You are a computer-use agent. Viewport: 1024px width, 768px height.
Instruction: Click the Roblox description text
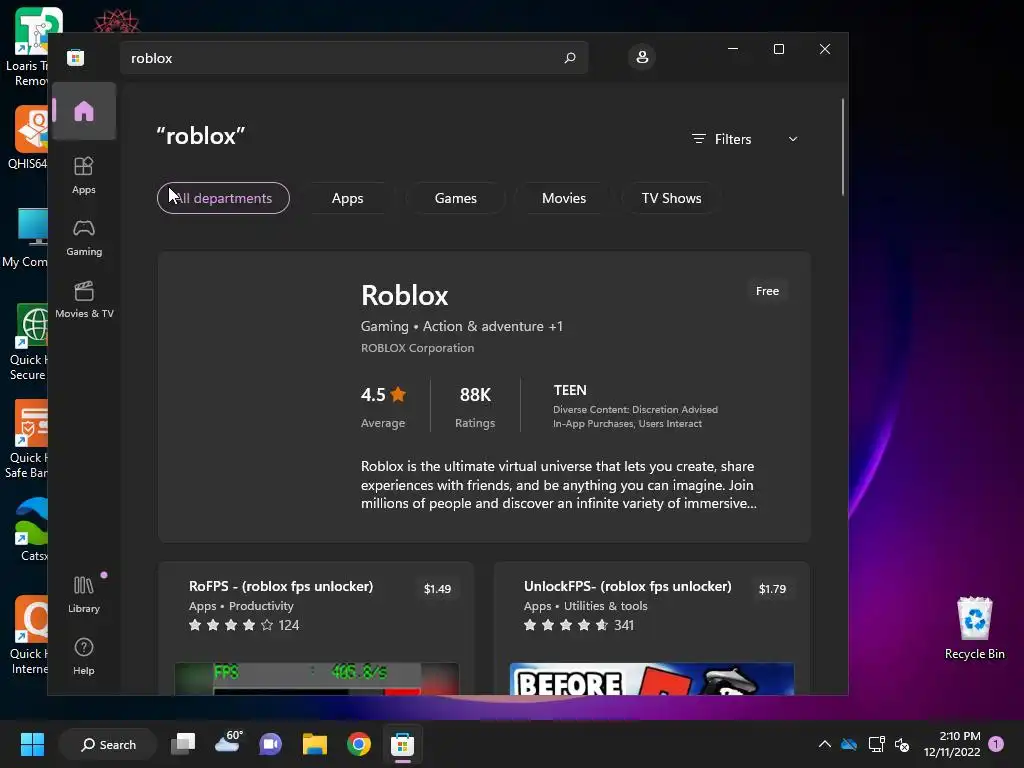(558, 485)
